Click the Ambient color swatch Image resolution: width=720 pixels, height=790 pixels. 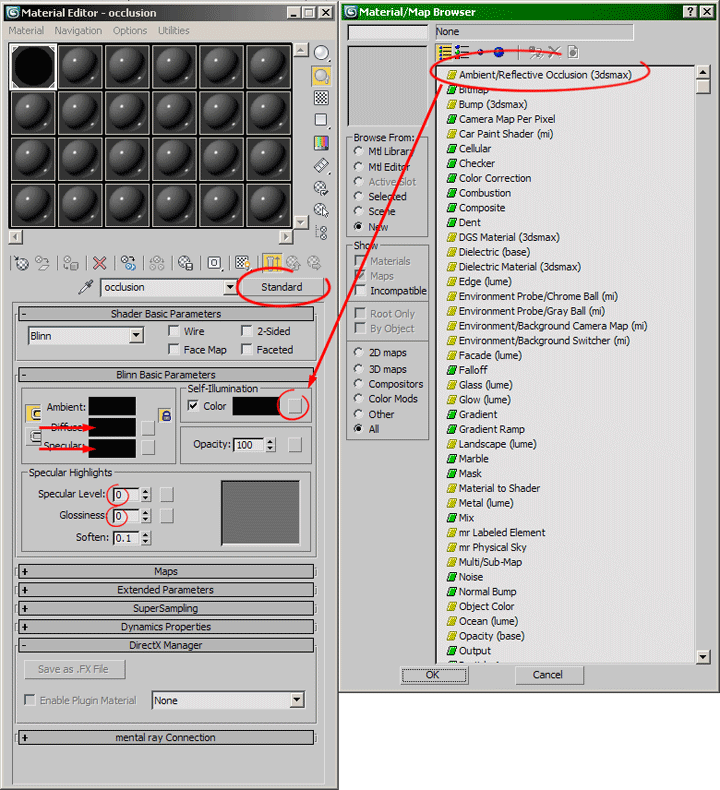point(112,407)
